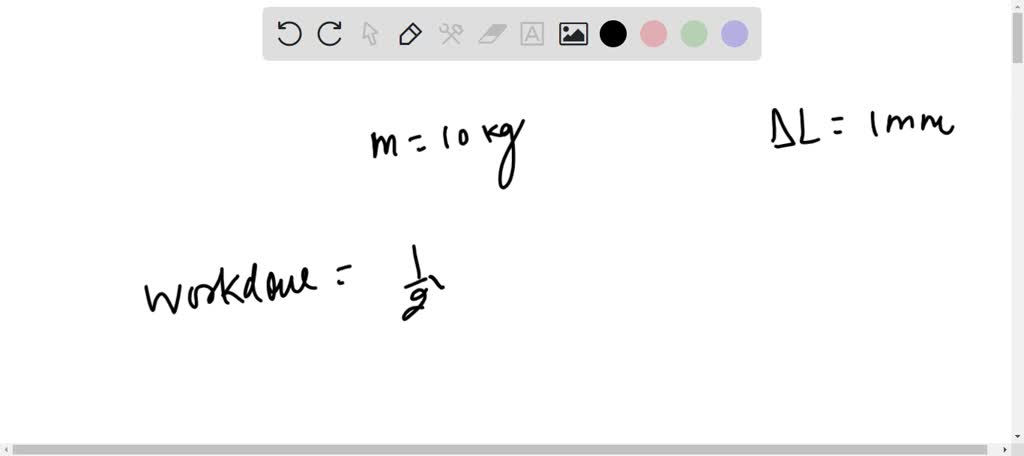Choose the text box tool

coord(532,34)
